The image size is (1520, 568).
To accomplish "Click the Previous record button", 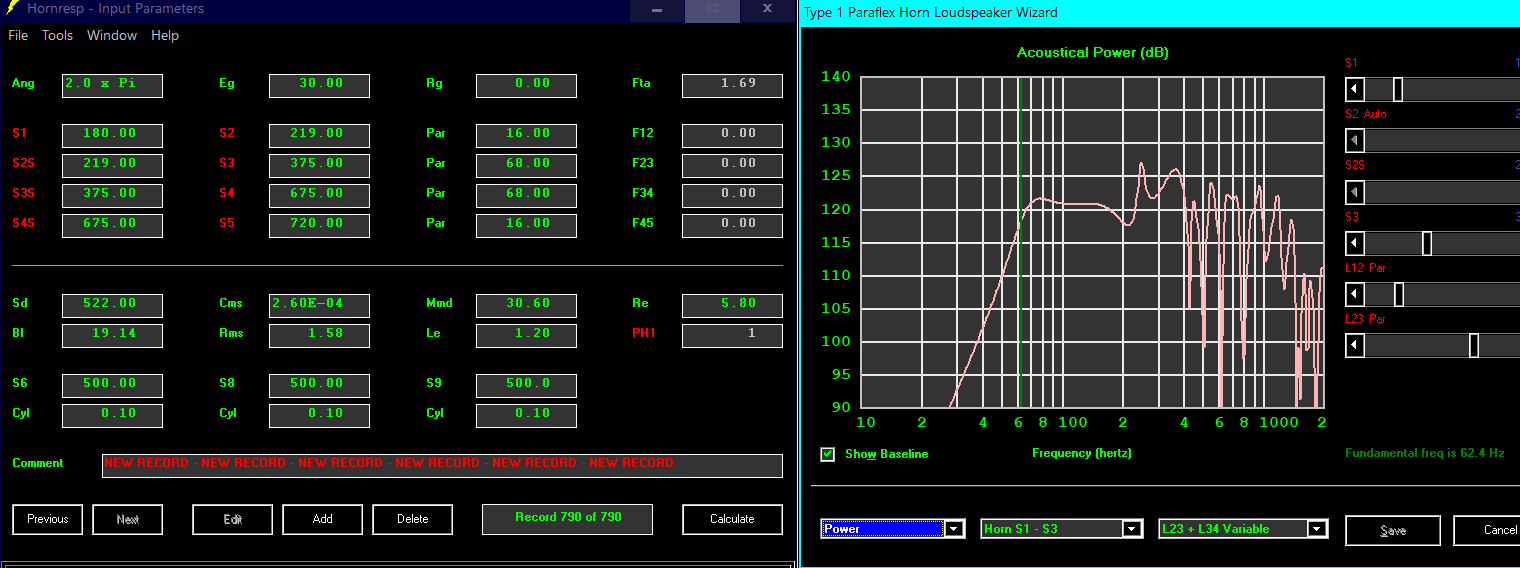I will coord(48,519).
